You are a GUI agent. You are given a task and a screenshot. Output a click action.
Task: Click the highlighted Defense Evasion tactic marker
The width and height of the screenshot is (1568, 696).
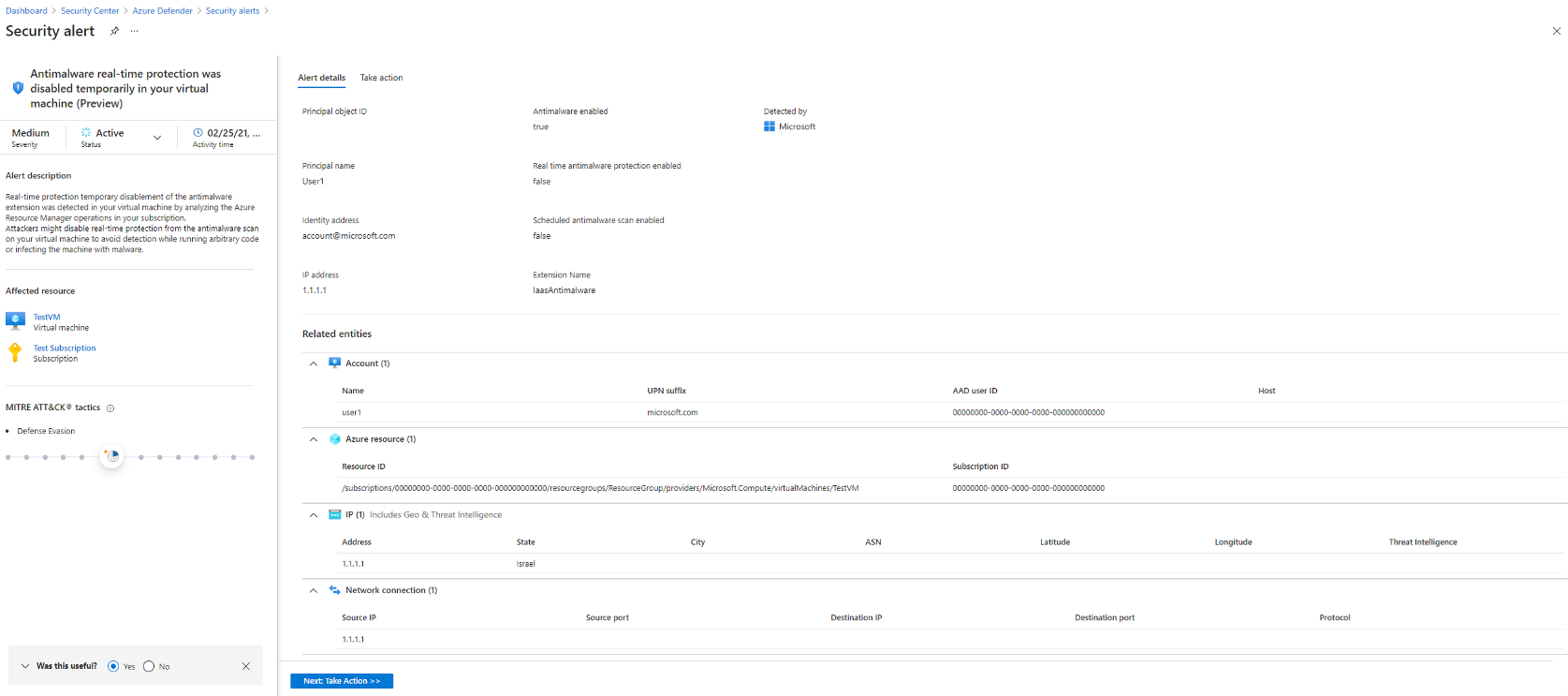click(112, 456)
